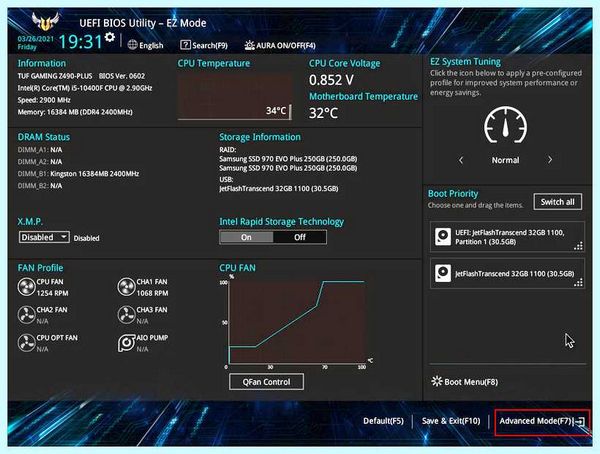Click the drive icon of the second JetFlashTranscend entry
The height and width of the screenshot is (454, 600).
click(x=443, y=273)
